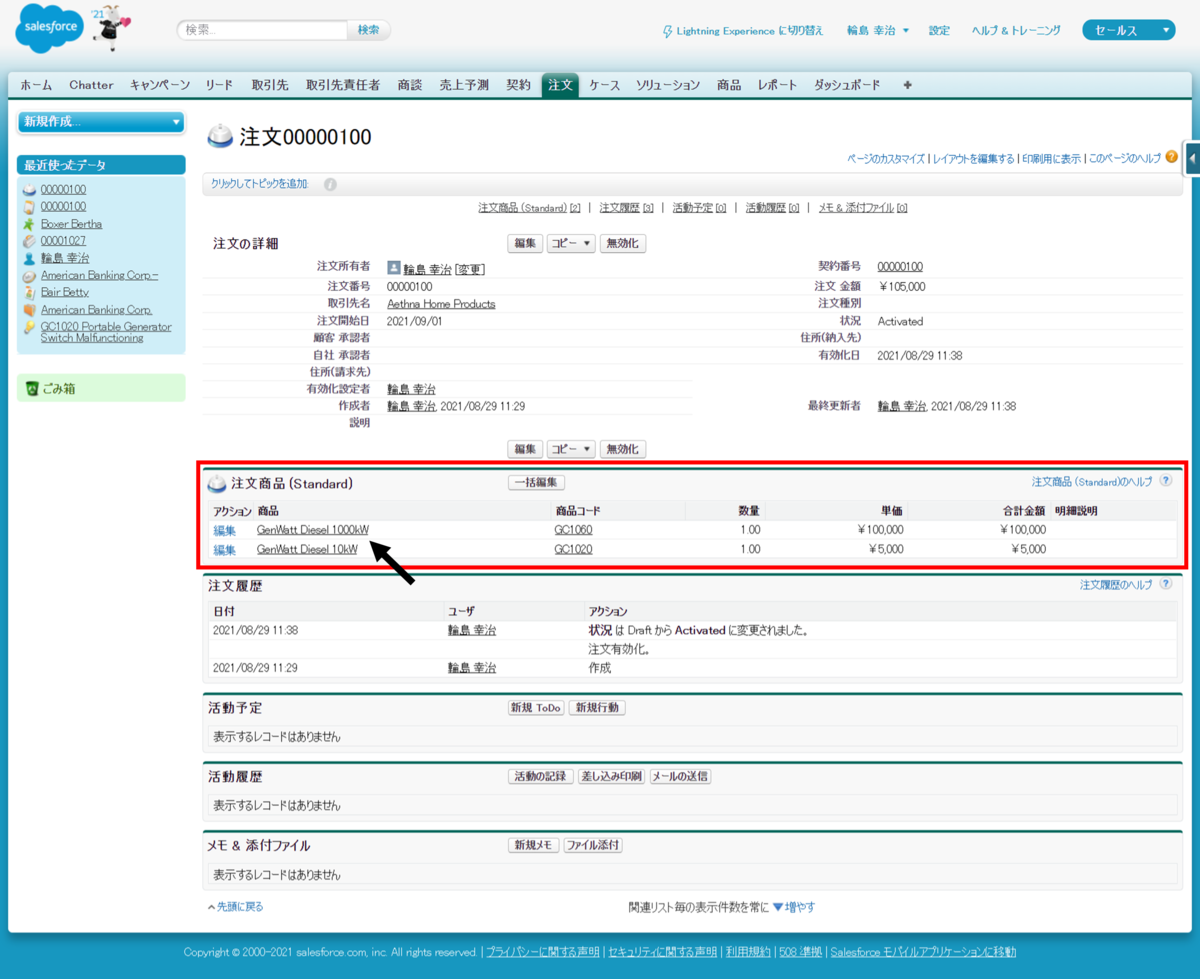Open the Chatter tab
Viewport: 1200px width, 979px height.
91,85
